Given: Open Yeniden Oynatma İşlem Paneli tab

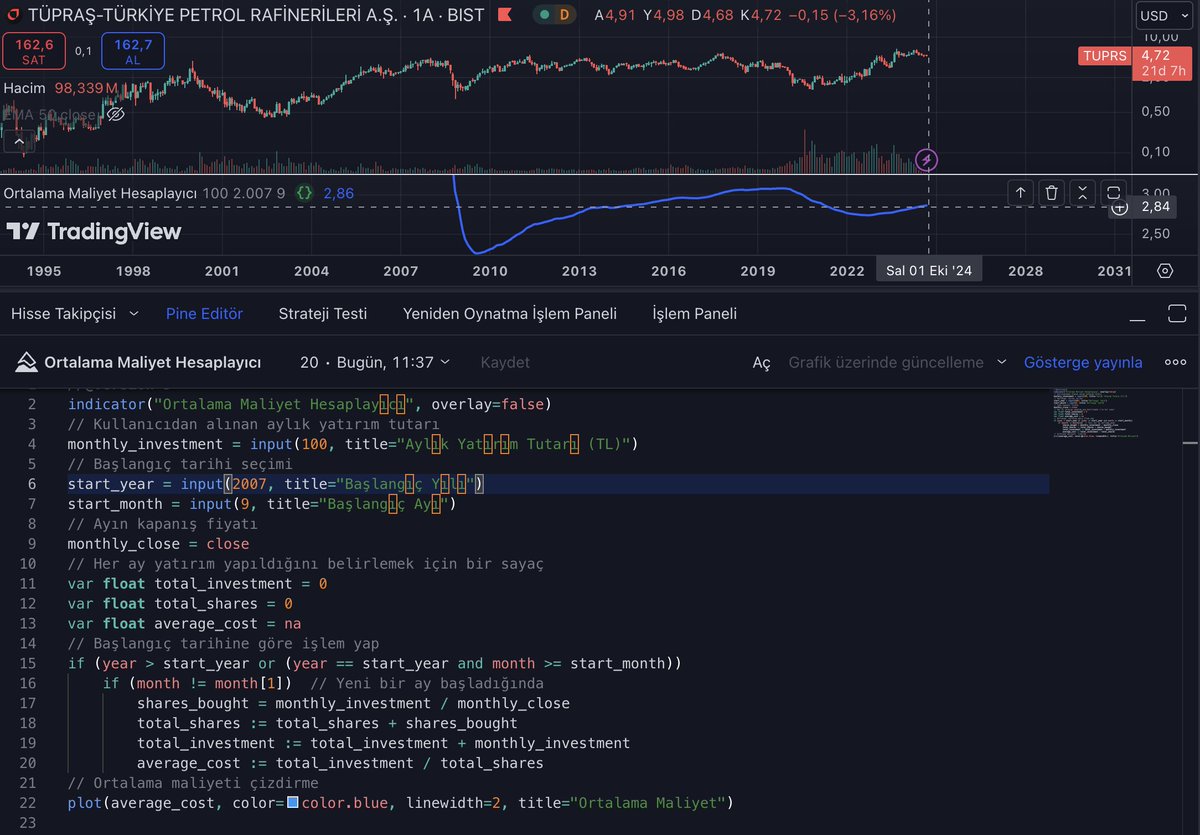Looking at the screenshot, I should (x=510, y=314).
